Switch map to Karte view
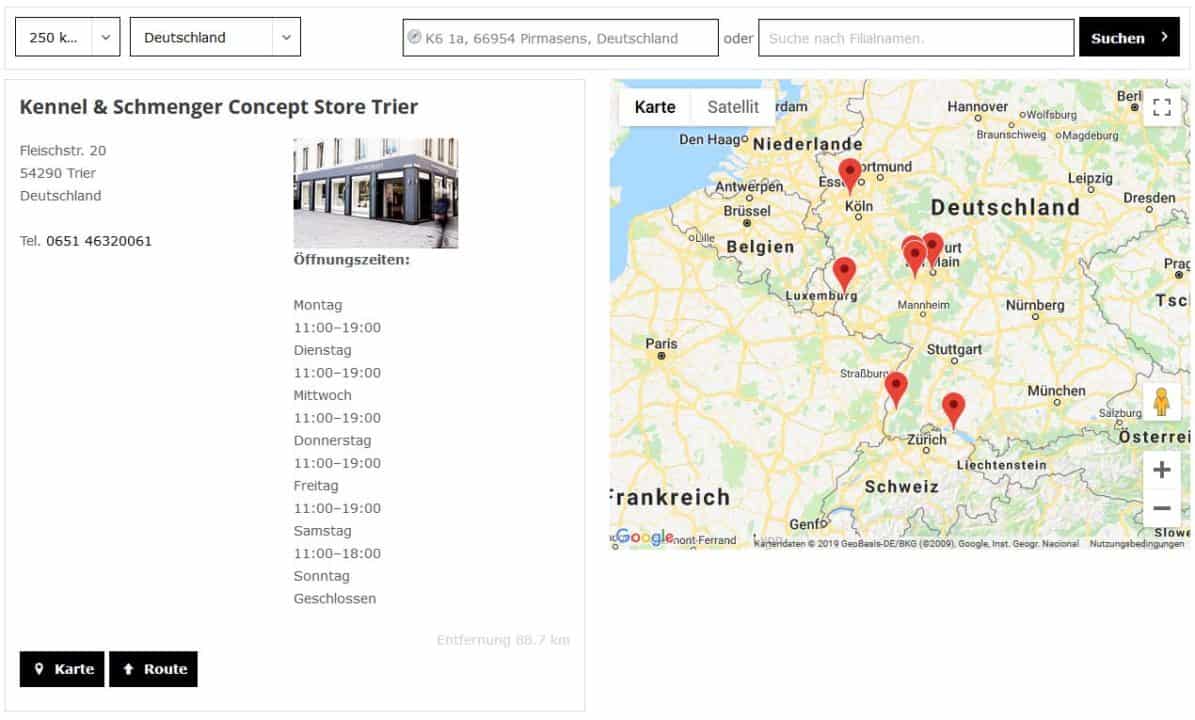This screenshot has width=1195, height=720. 655,107
